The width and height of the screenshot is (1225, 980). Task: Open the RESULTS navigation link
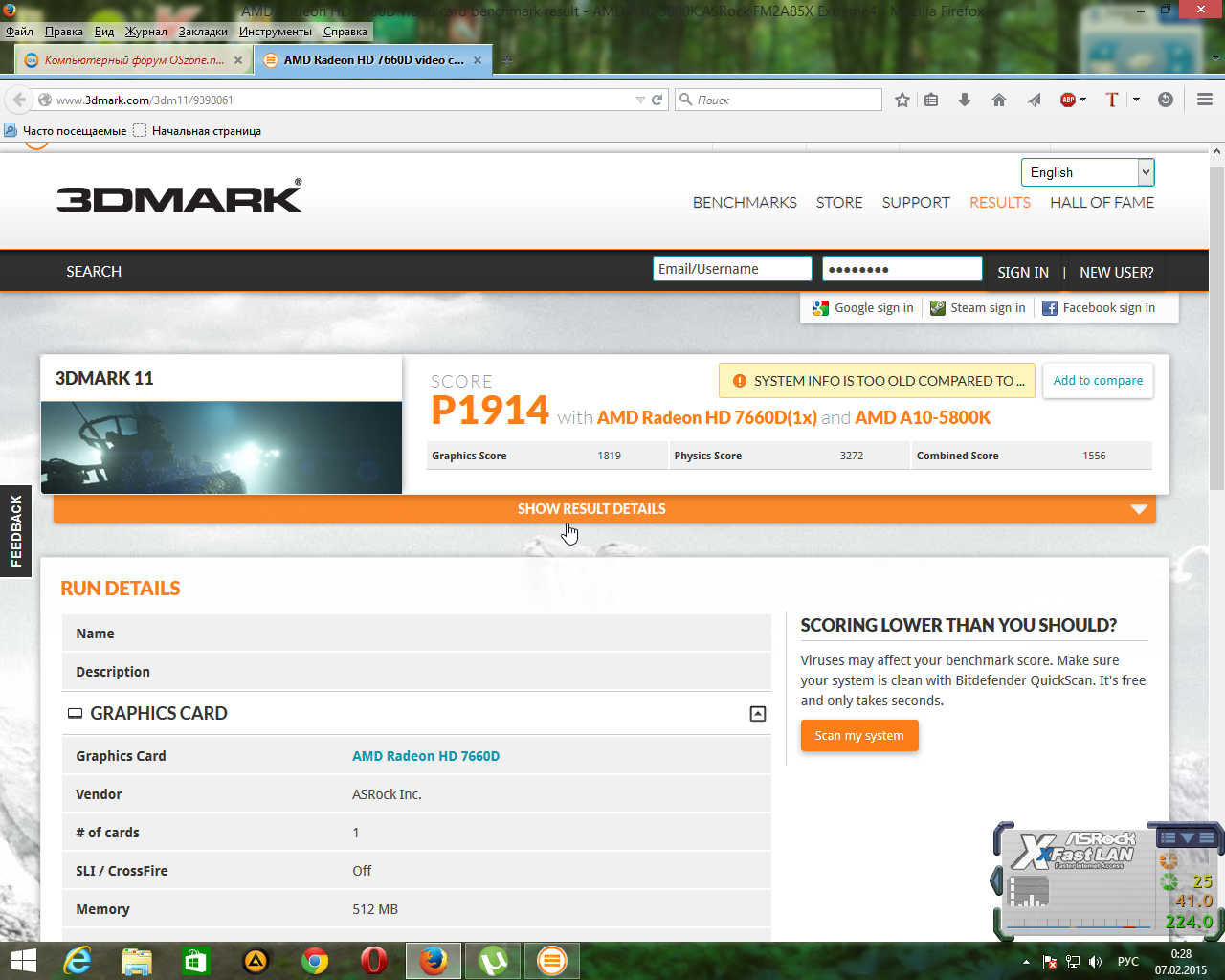(x=1000, y=202)
